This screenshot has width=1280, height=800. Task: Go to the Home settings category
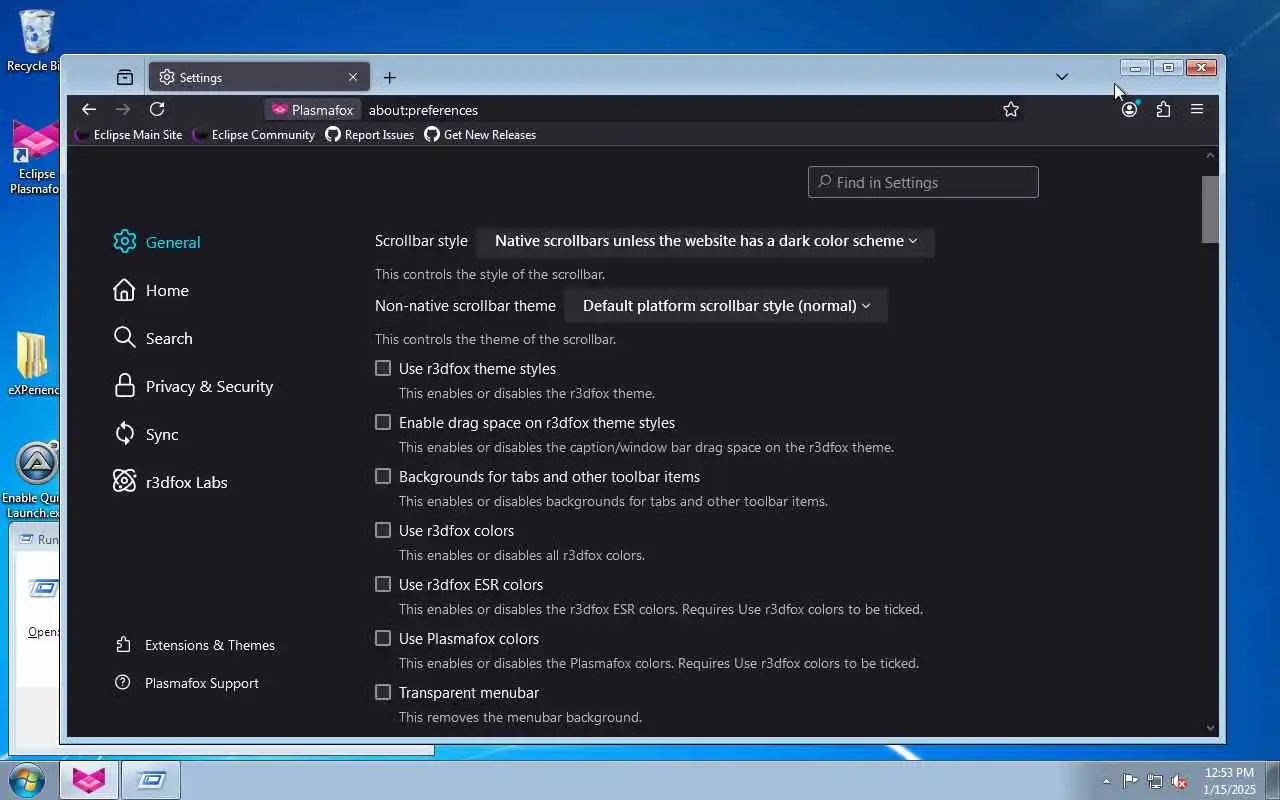click(x=151, y=290)
